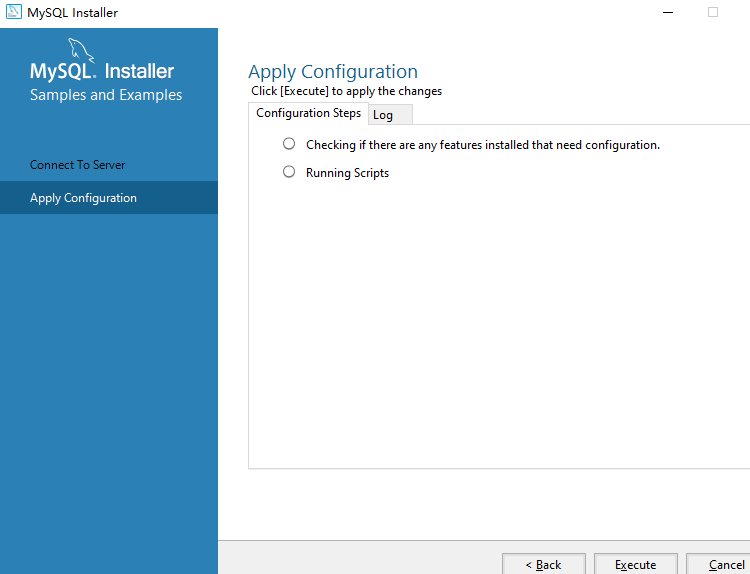
Task: Switch to the Log tab
Action: coord(383,115)
